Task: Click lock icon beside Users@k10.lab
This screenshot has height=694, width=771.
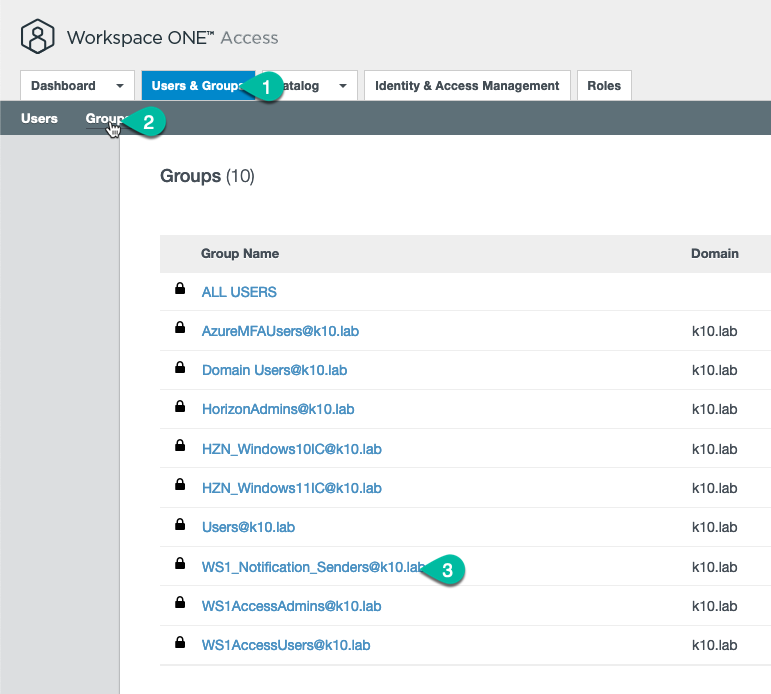Action: pyautogui.click(x=180, y=524)
